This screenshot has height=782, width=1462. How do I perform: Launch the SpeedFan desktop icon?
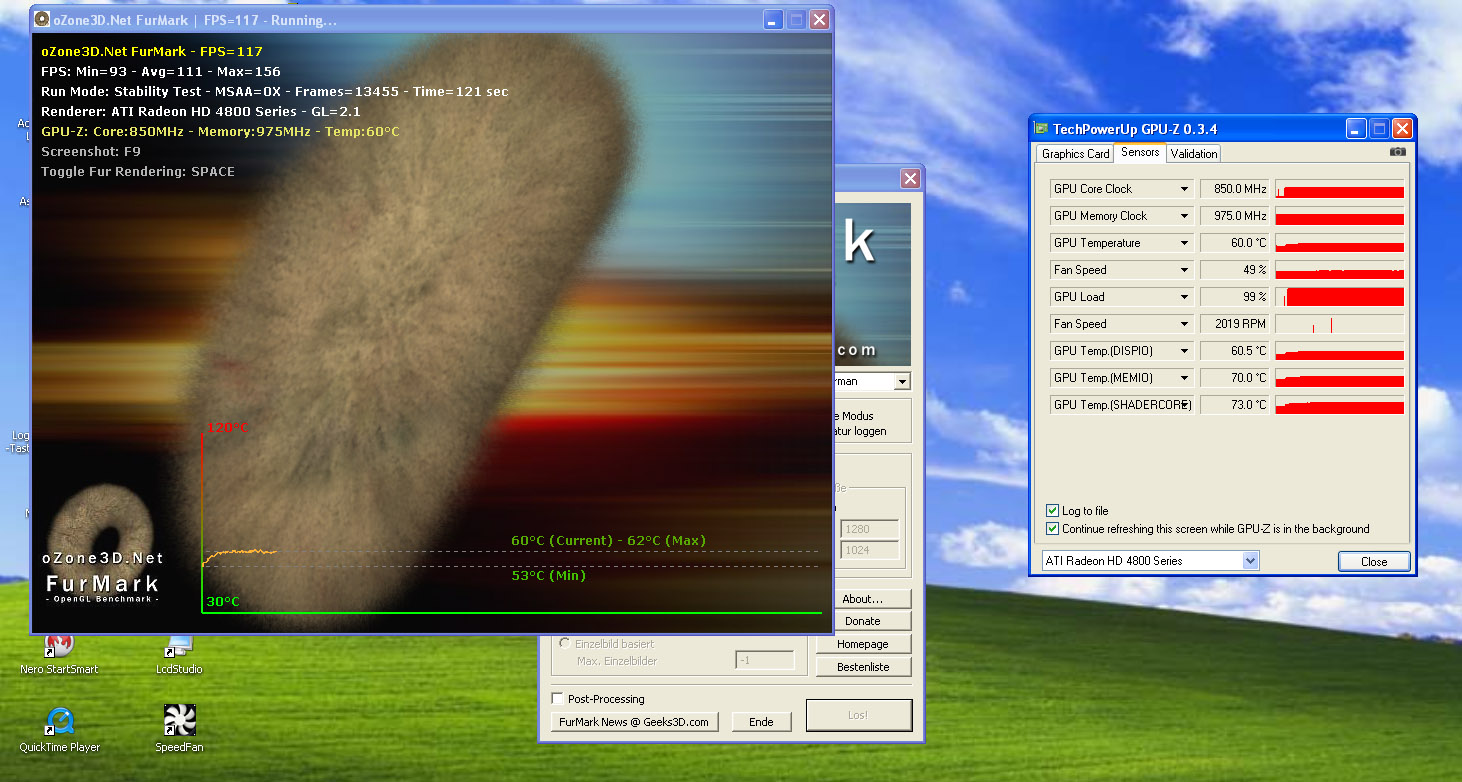click(x=179, y=729)
